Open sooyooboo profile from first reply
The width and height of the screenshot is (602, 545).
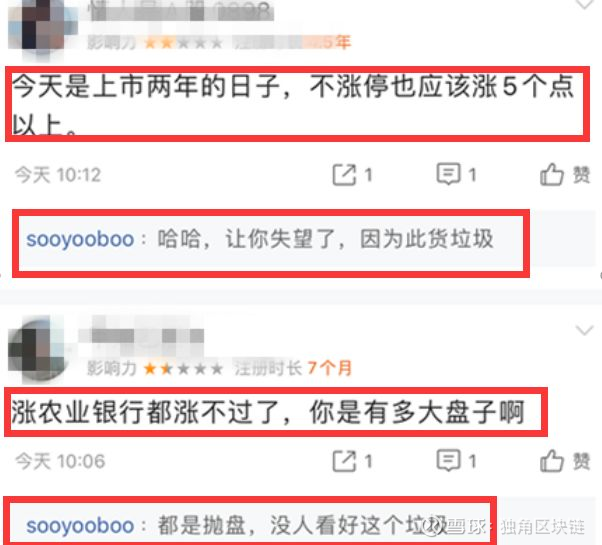(x=80, y=239)
